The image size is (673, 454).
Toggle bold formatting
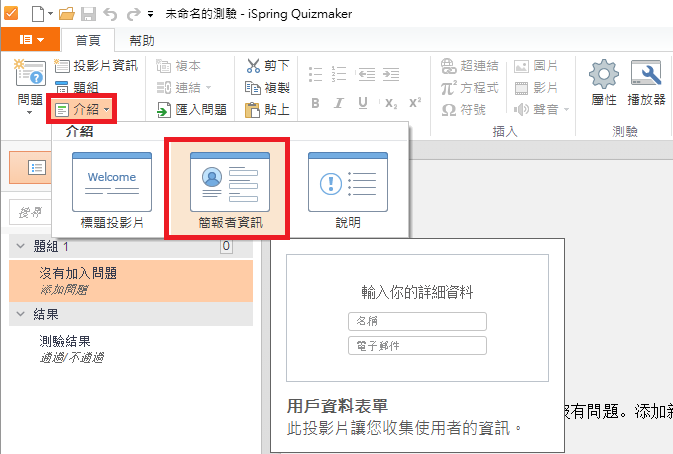315,103
